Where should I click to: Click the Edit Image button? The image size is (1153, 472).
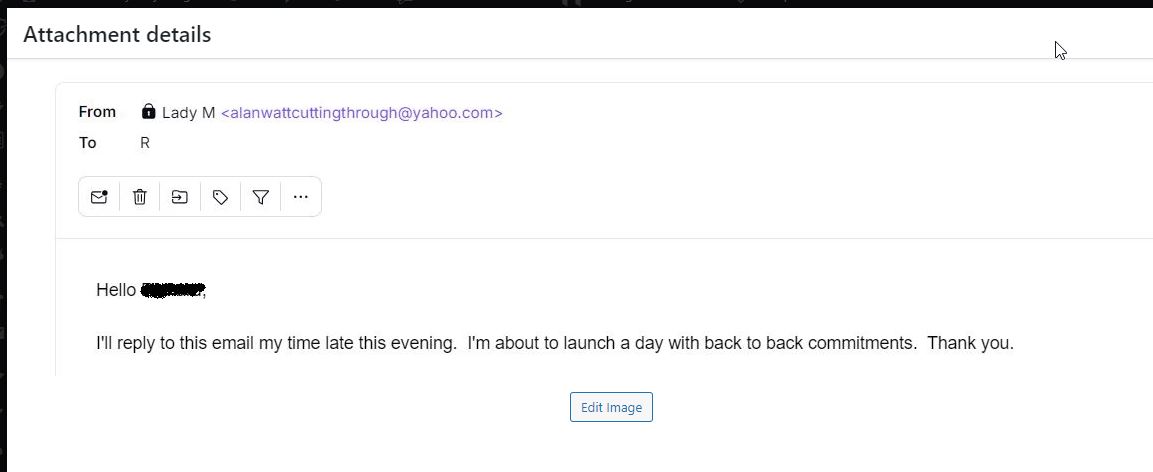pos(611,407)
